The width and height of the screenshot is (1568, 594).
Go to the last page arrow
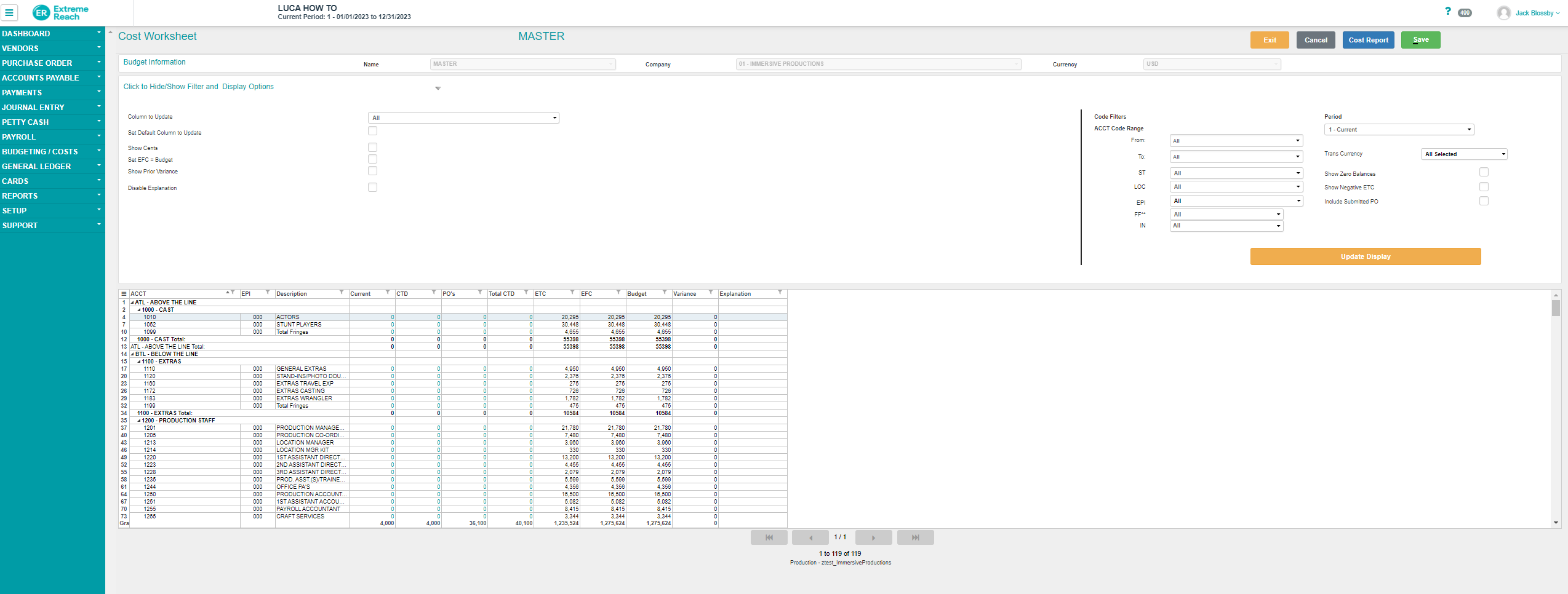(x=915, y=537)
